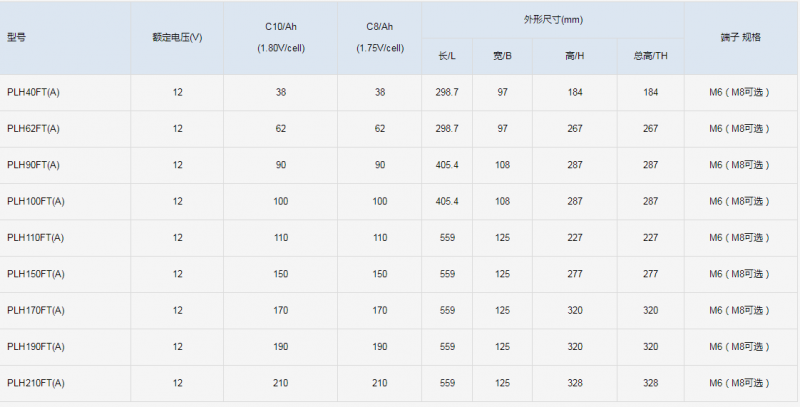Select the 外形尺寸(mm) header cell
Screen dimensions: 800x407
click(x=553, y=19)
